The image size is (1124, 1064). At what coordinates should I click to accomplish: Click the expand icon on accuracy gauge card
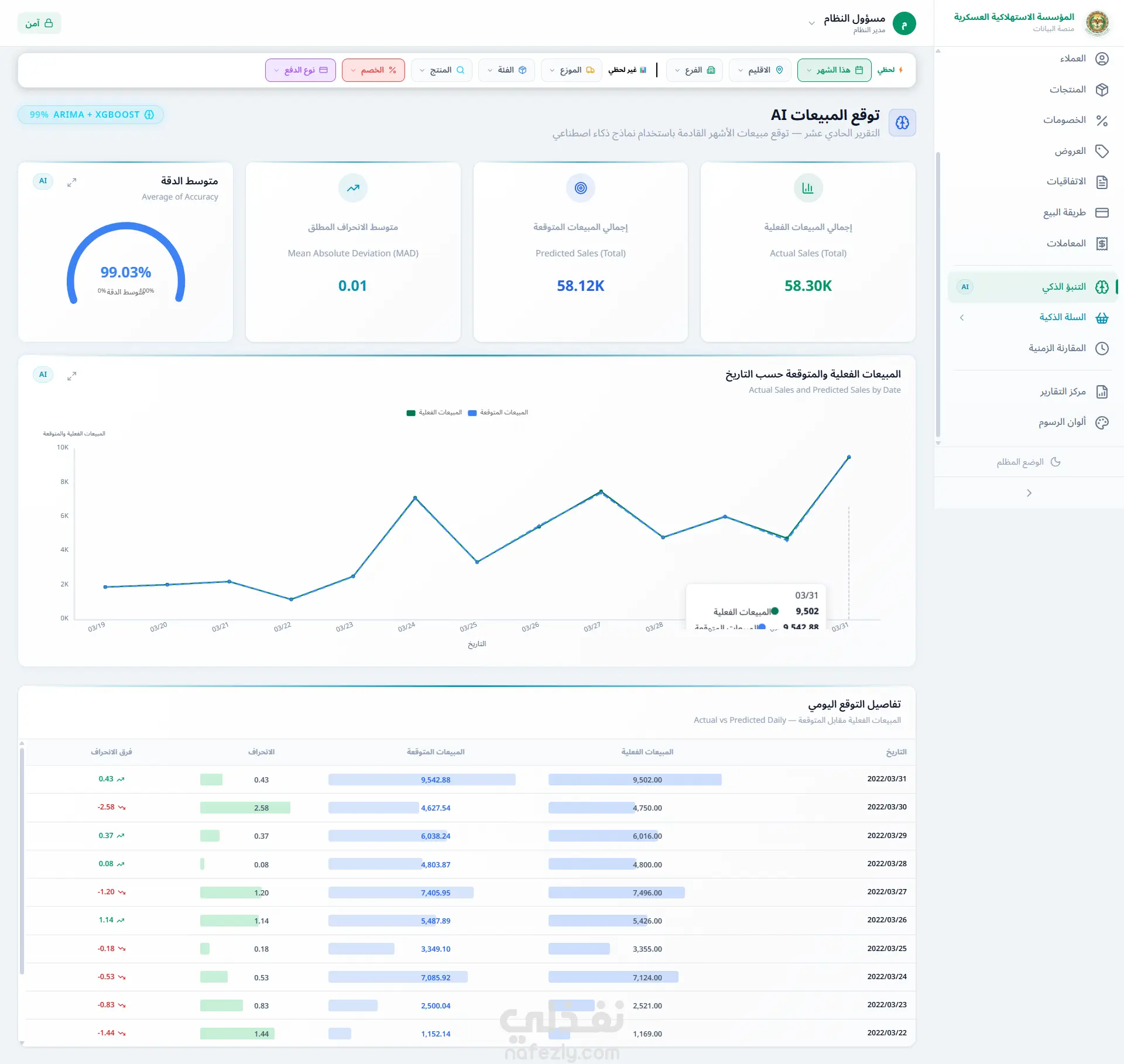71,183
